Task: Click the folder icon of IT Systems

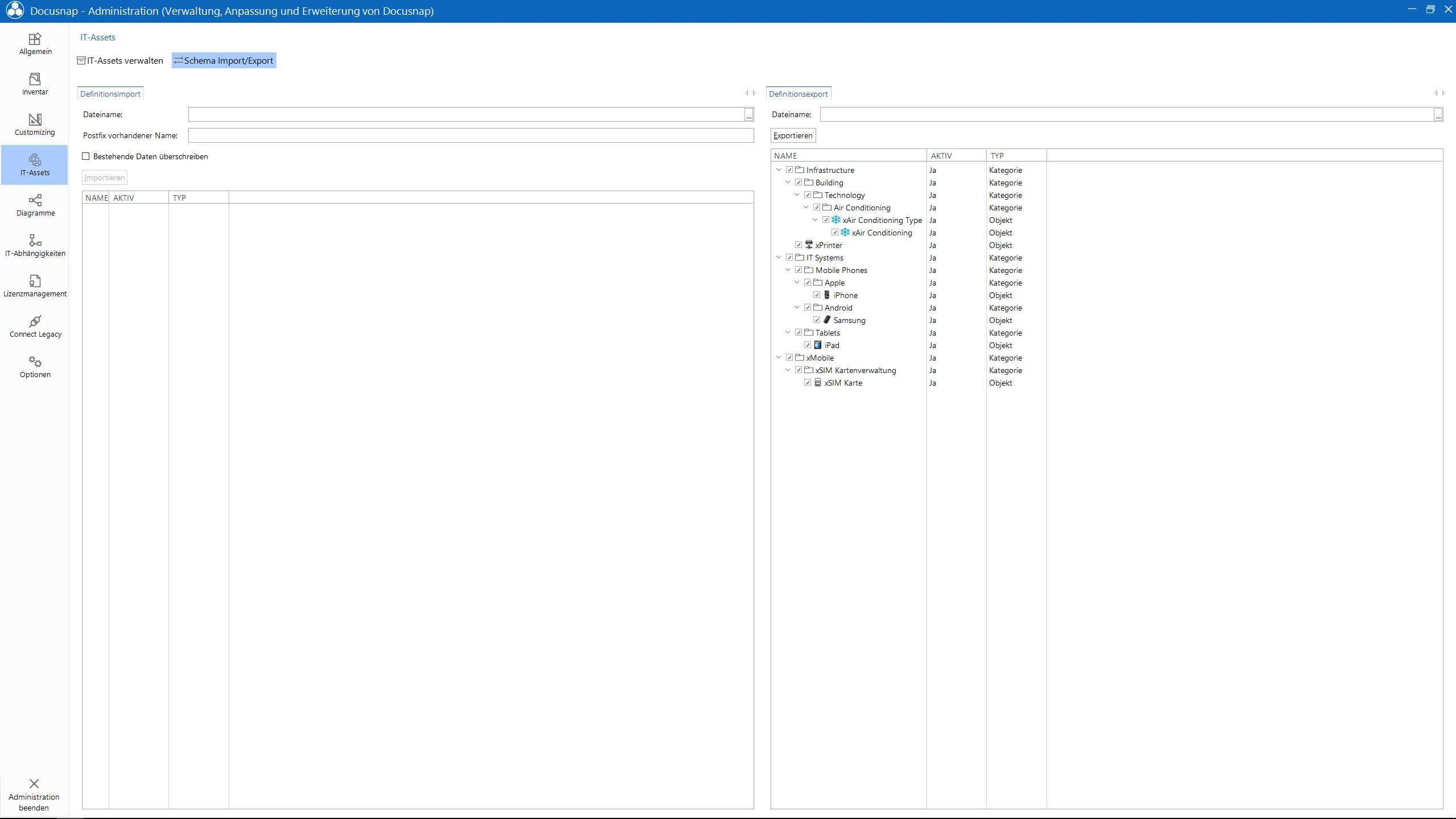Action: coord(800,257)
